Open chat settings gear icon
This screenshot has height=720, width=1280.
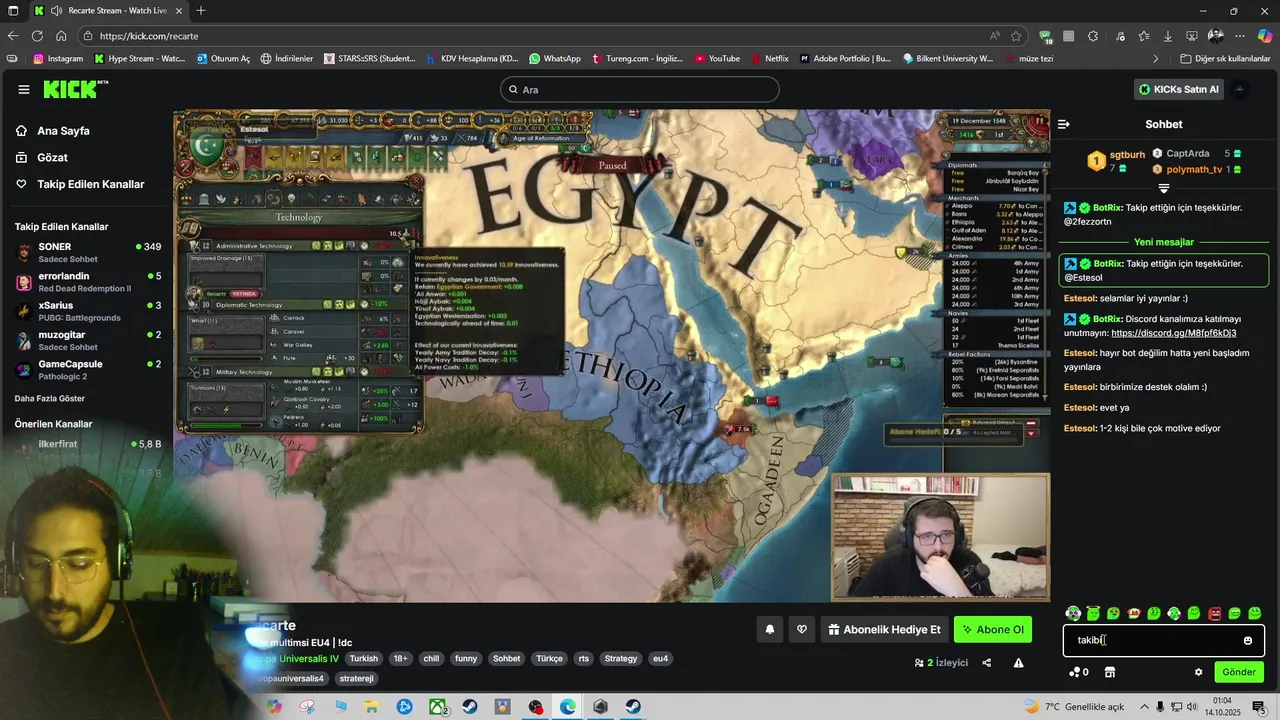[1198, 672]
